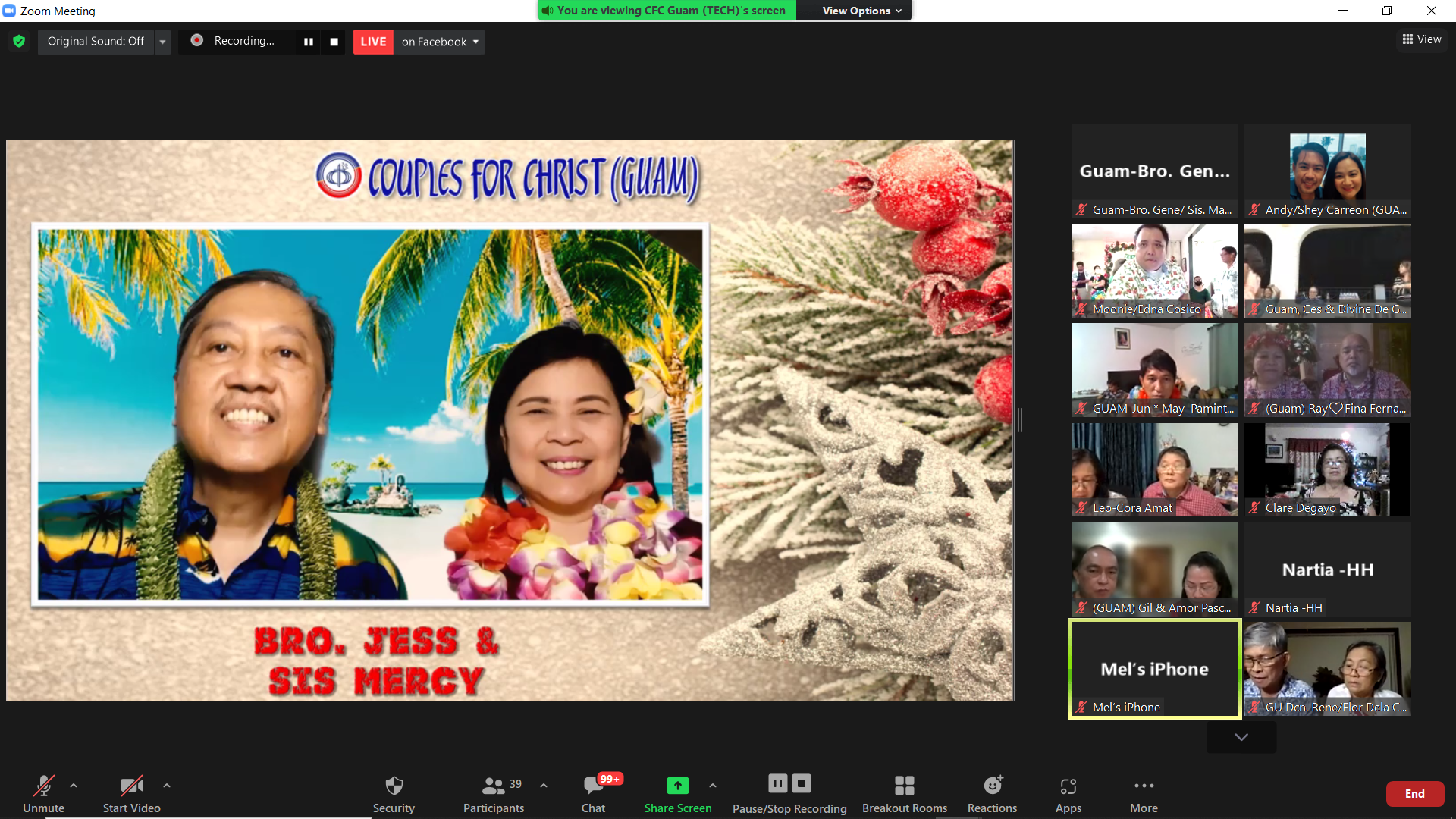
Task: Minimize the Zoom Meeting window
Action: tap(1343, 11)
